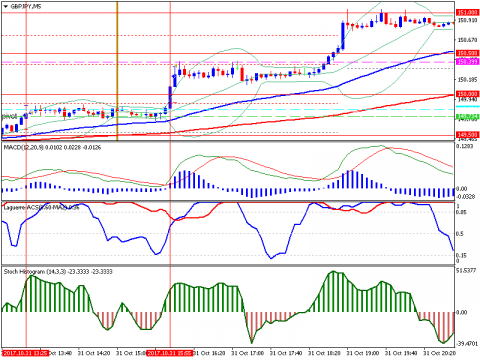
Task: Click the 150.000 red price level tag
Action: 467,94
